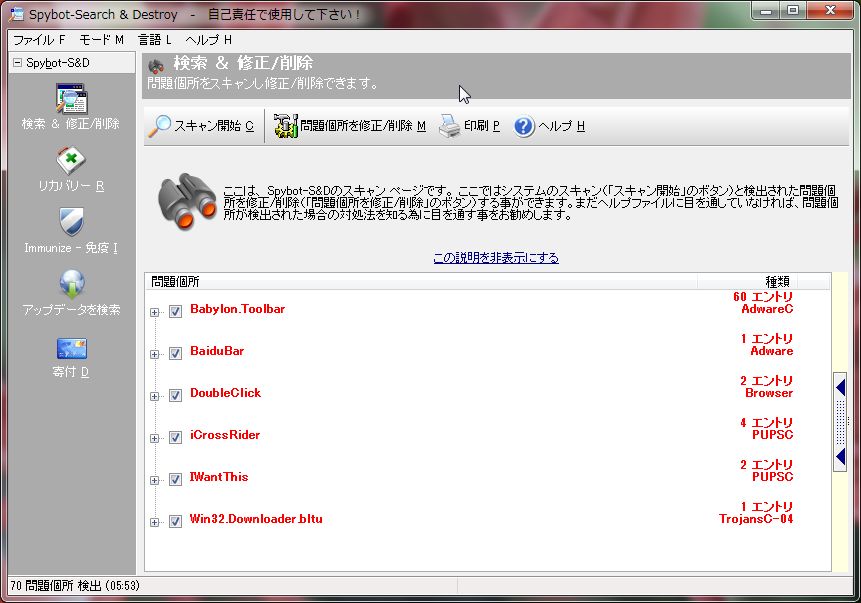Click the printer 印刷 icon
The height and width of the screenshot is (603, 861).
click(x=449, y=126)
